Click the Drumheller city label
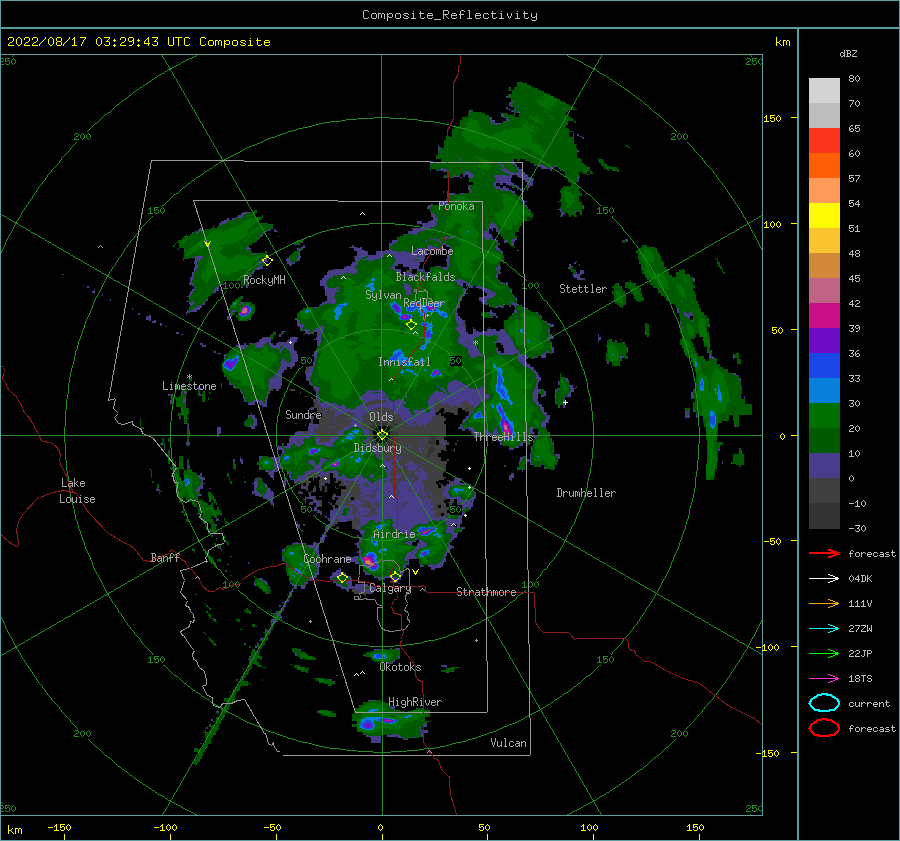This screenshot has height=841, width=900. click(x=586, y=493)
